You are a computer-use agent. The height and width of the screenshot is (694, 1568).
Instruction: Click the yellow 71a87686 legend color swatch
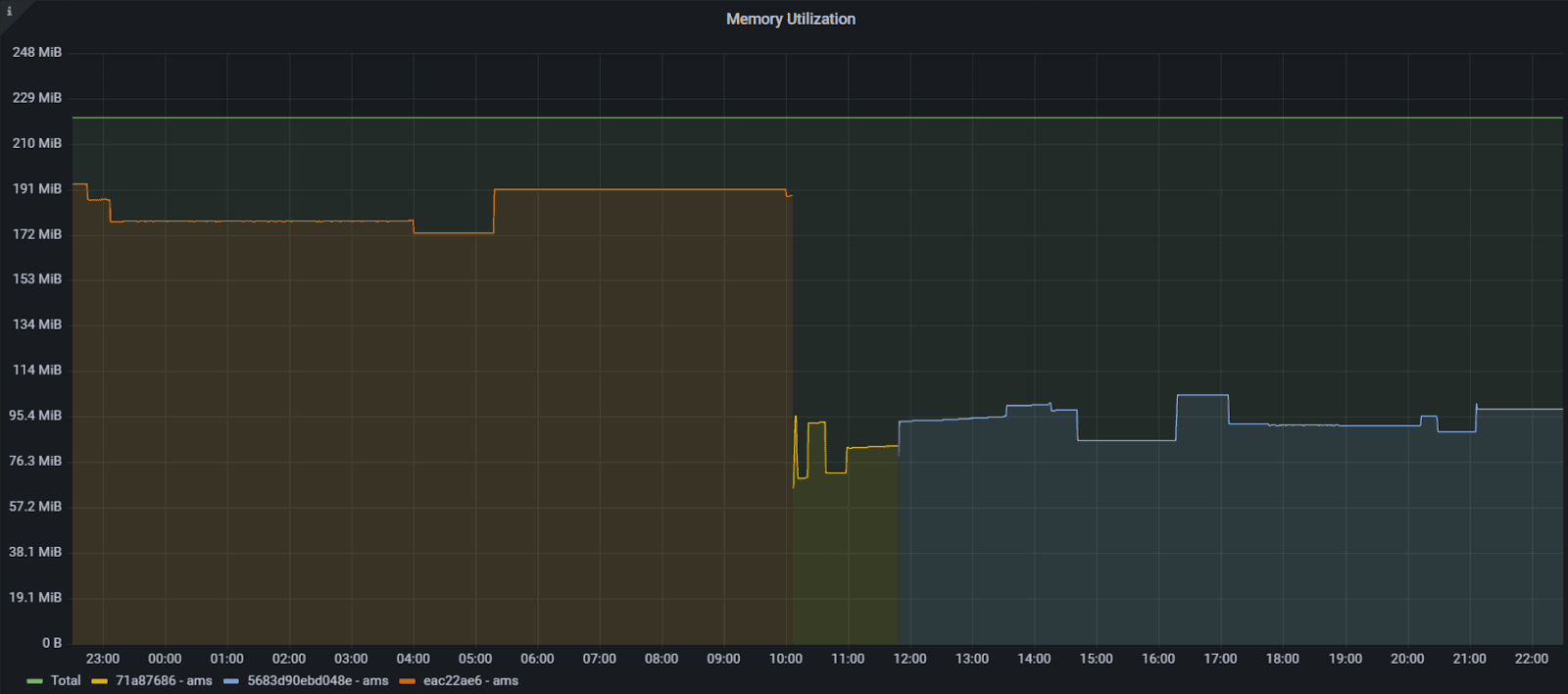(x=99, y=681)
